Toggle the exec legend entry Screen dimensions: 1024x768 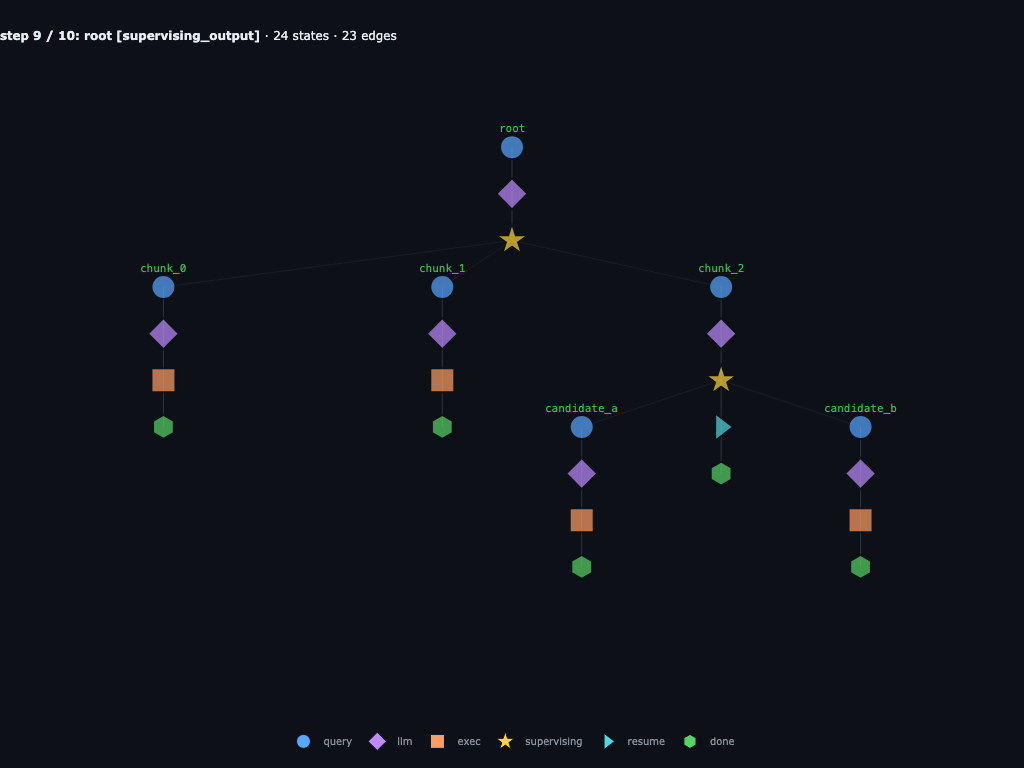point(456,741)
